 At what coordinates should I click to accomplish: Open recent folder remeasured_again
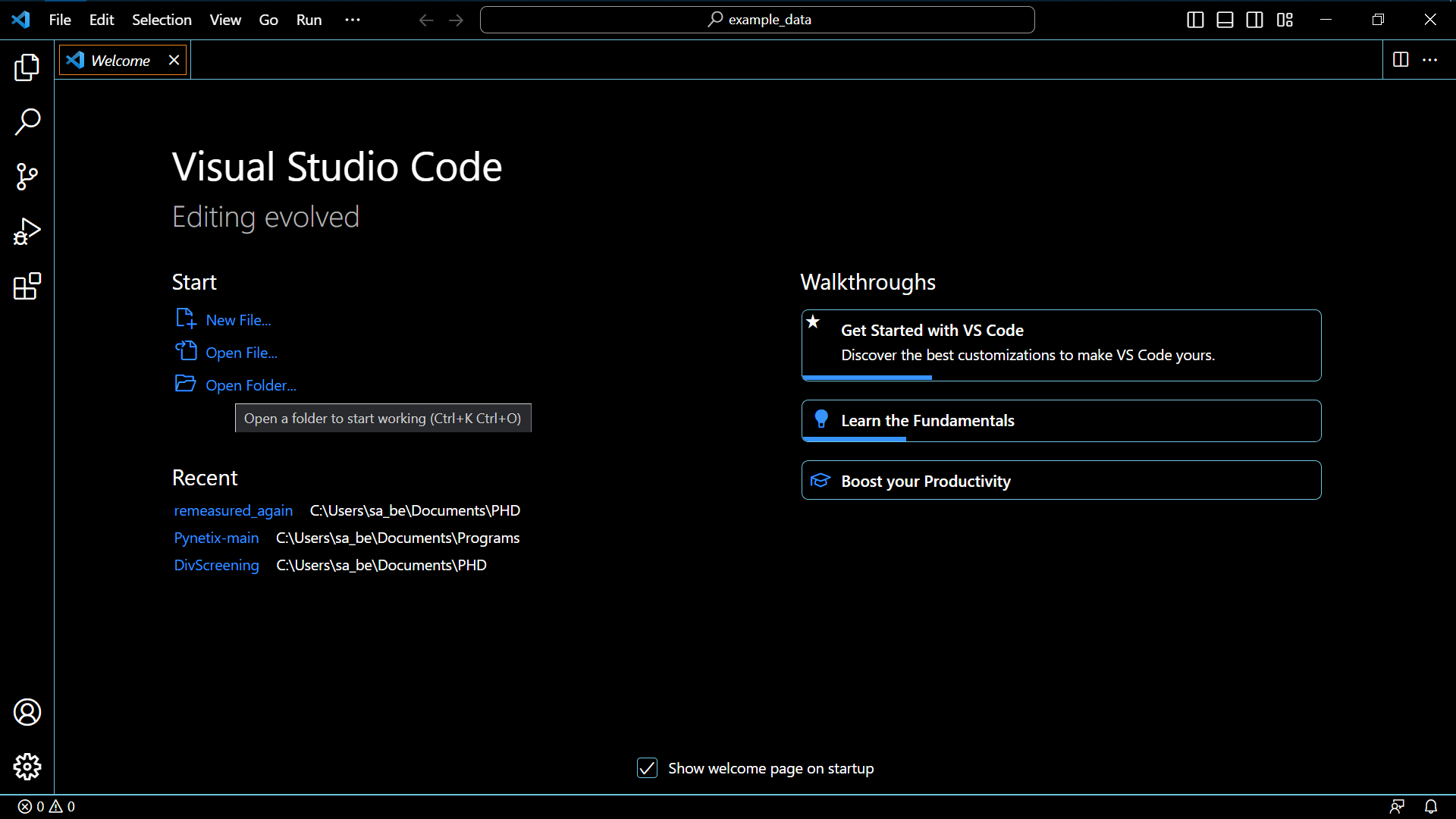coord(233,510)
